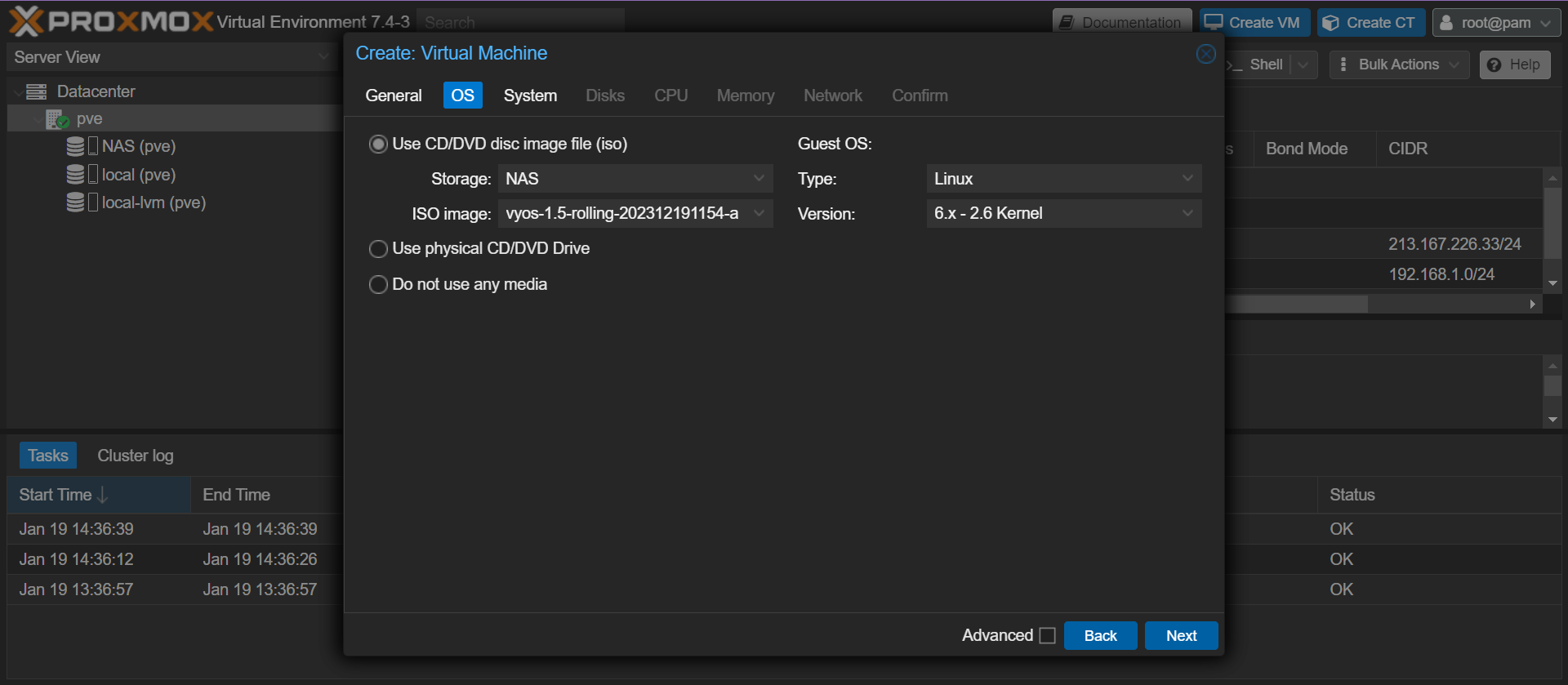Click the Back button
The height and width of the screenshot is (685, 1568).
(1100, 635)
